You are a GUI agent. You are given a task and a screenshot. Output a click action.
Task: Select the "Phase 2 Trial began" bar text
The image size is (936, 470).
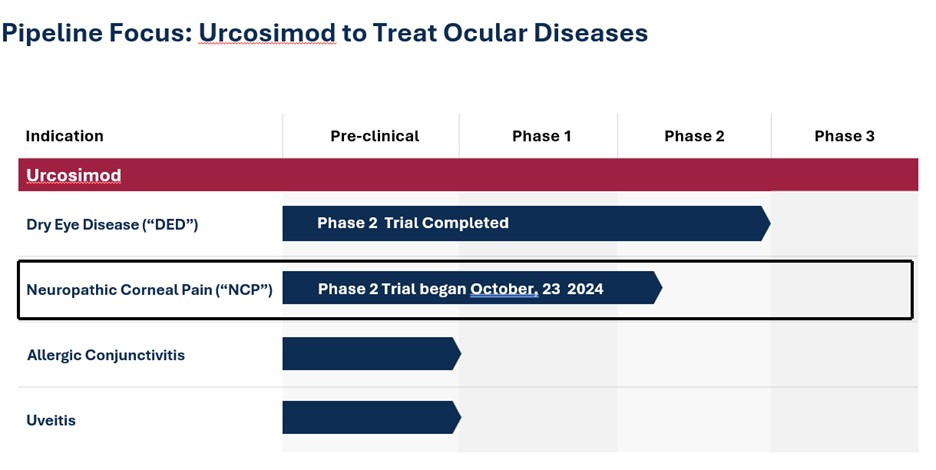[x=393, y=289]
